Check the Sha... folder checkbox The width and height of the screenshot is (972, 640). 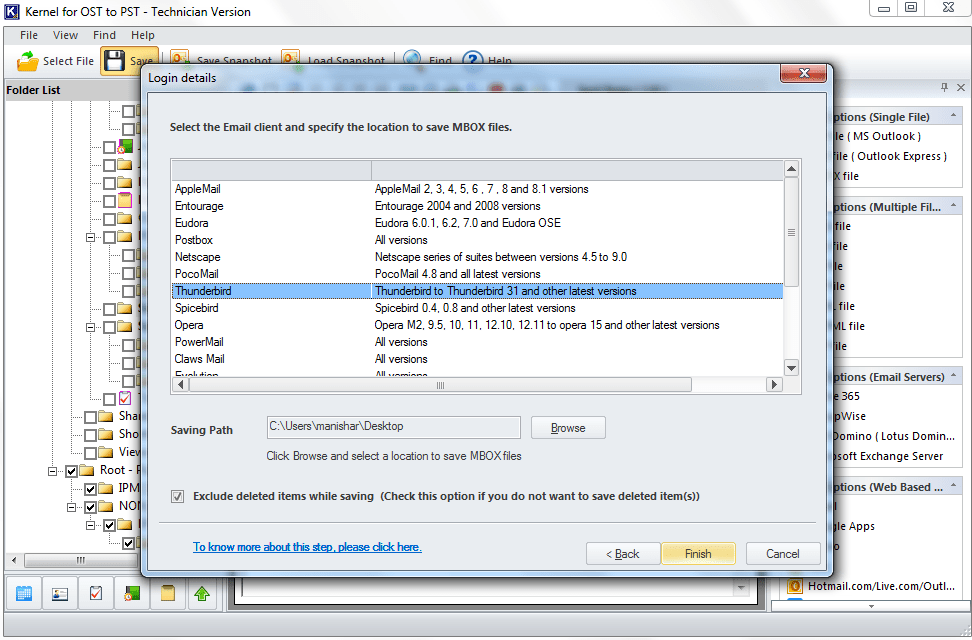click(90, 417)
